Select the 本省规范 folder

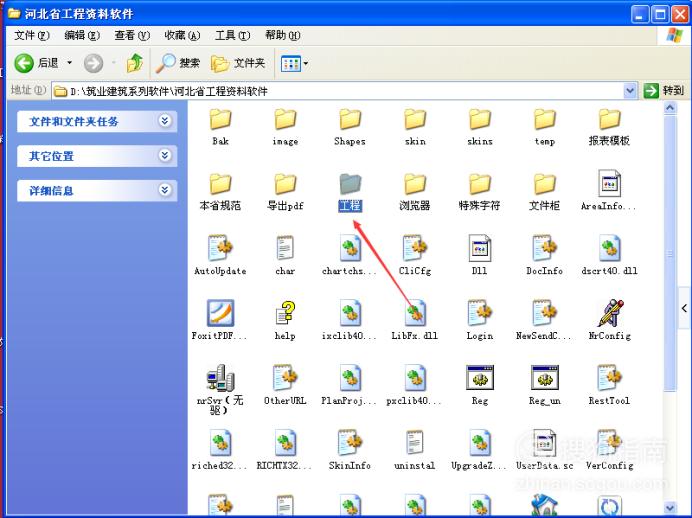[x=220, y=191]
